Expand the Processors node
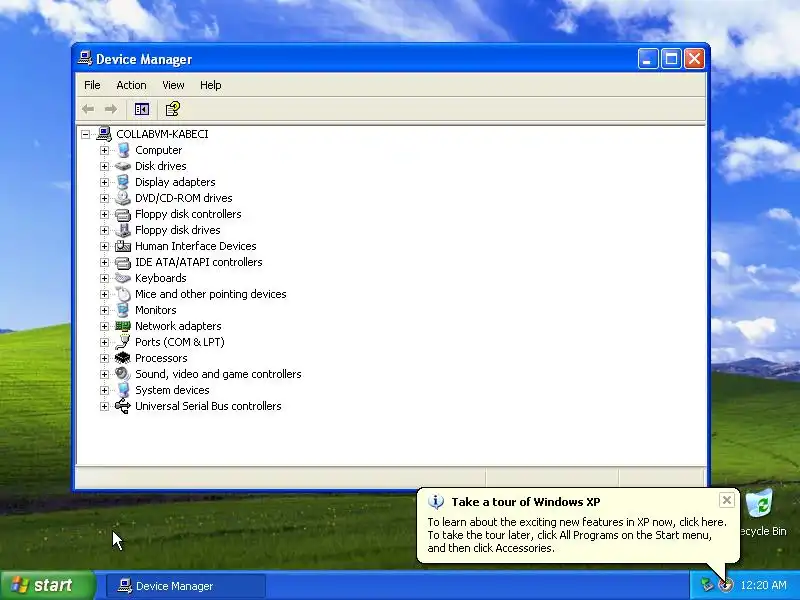800x600 pixels. (x=104, y=358)
